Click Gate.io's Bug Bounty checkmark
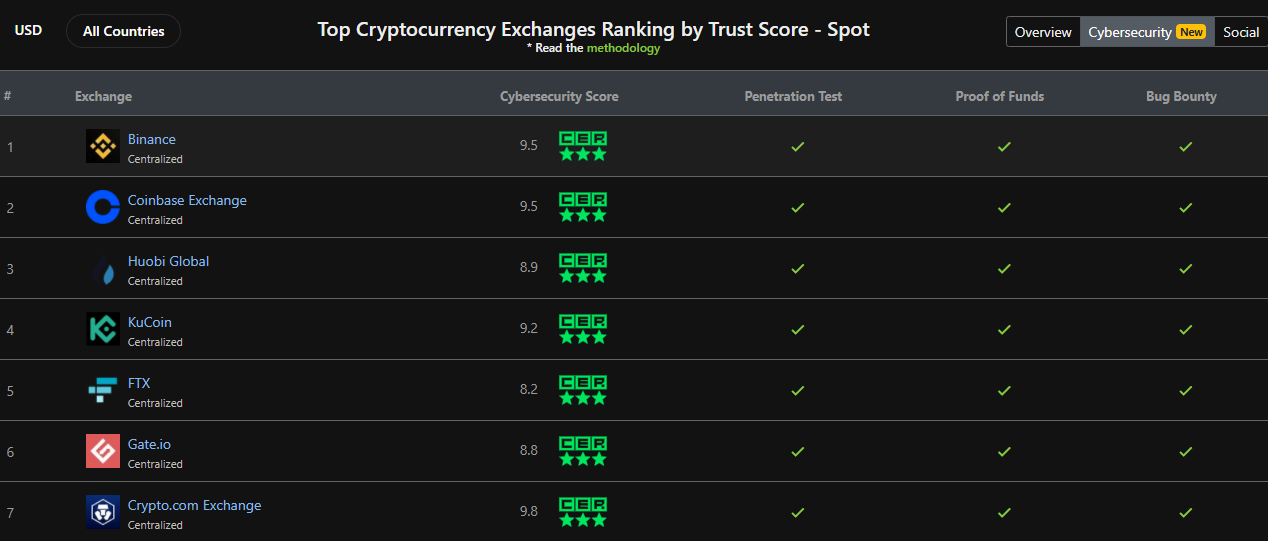 click(x=1185, y=451)
